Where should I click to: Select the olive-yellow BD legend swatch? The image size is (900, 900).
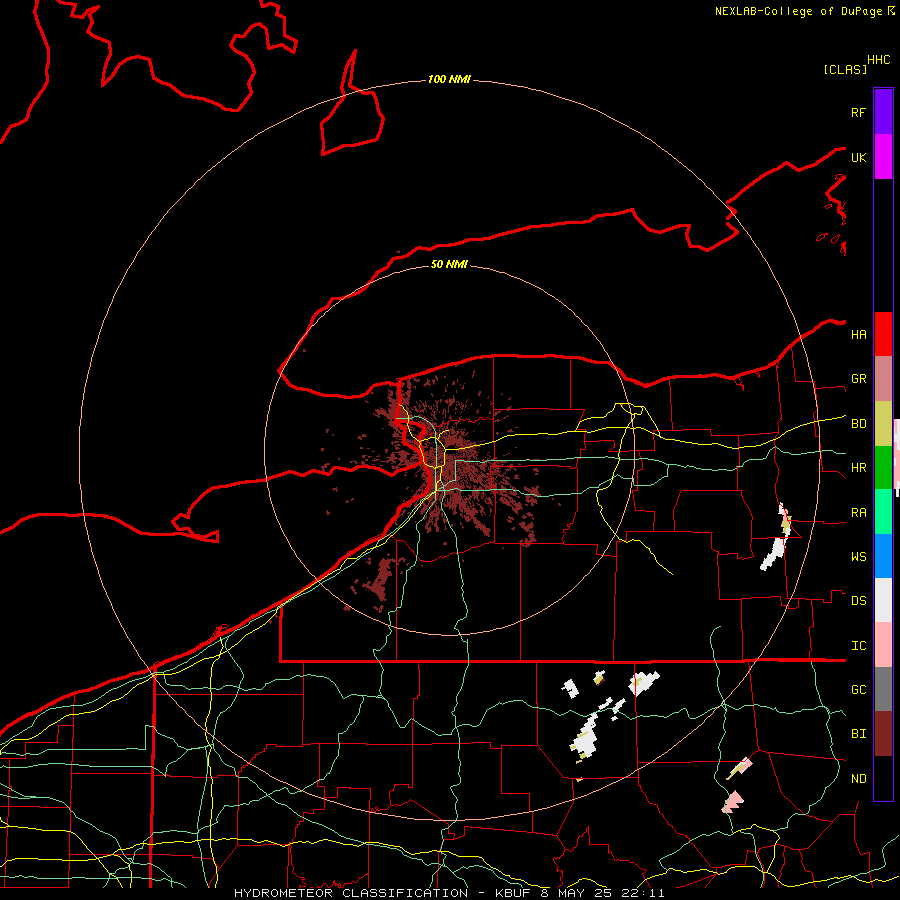point(883,424)
